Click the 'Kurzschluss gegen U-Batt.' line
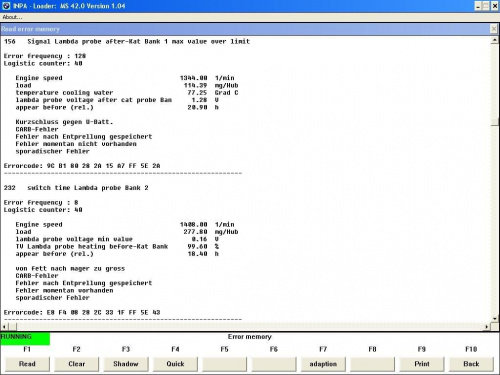This screenshot has height=375, width=500. pos(64,122)
